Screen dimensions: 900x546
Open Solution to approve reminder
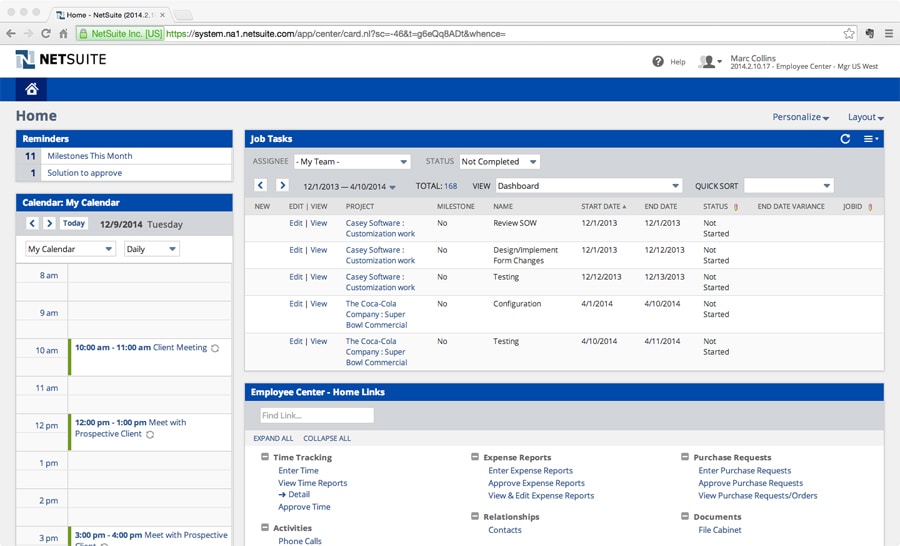pyautogui.click(x=84, y=173)
